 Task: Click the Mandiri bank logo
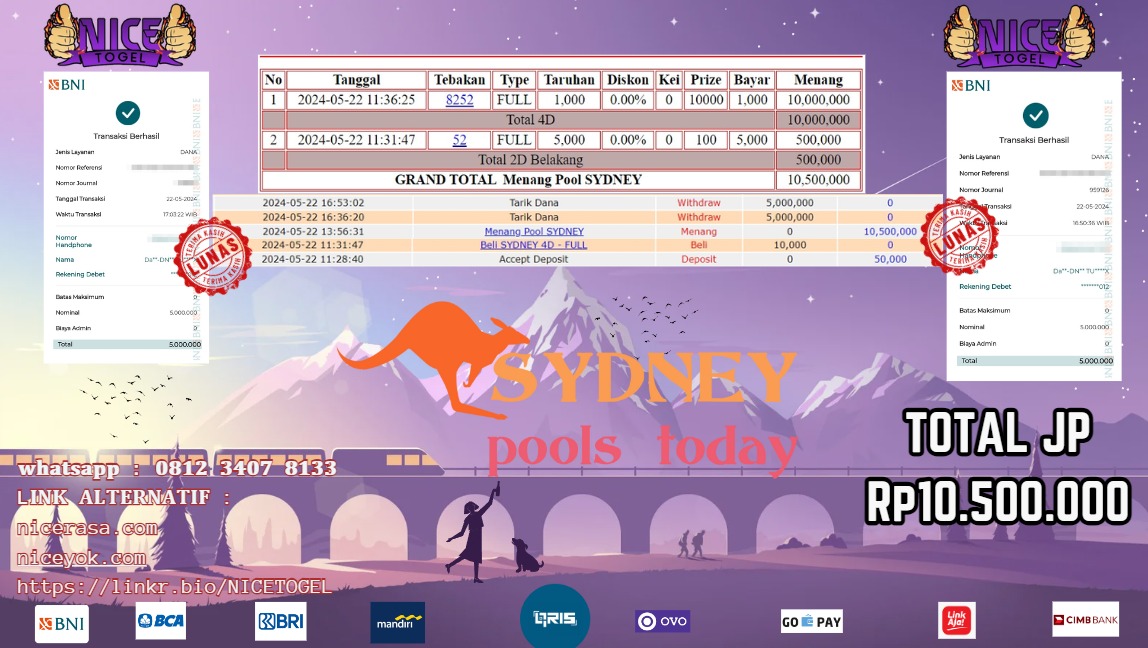click(x=397, y=622)
